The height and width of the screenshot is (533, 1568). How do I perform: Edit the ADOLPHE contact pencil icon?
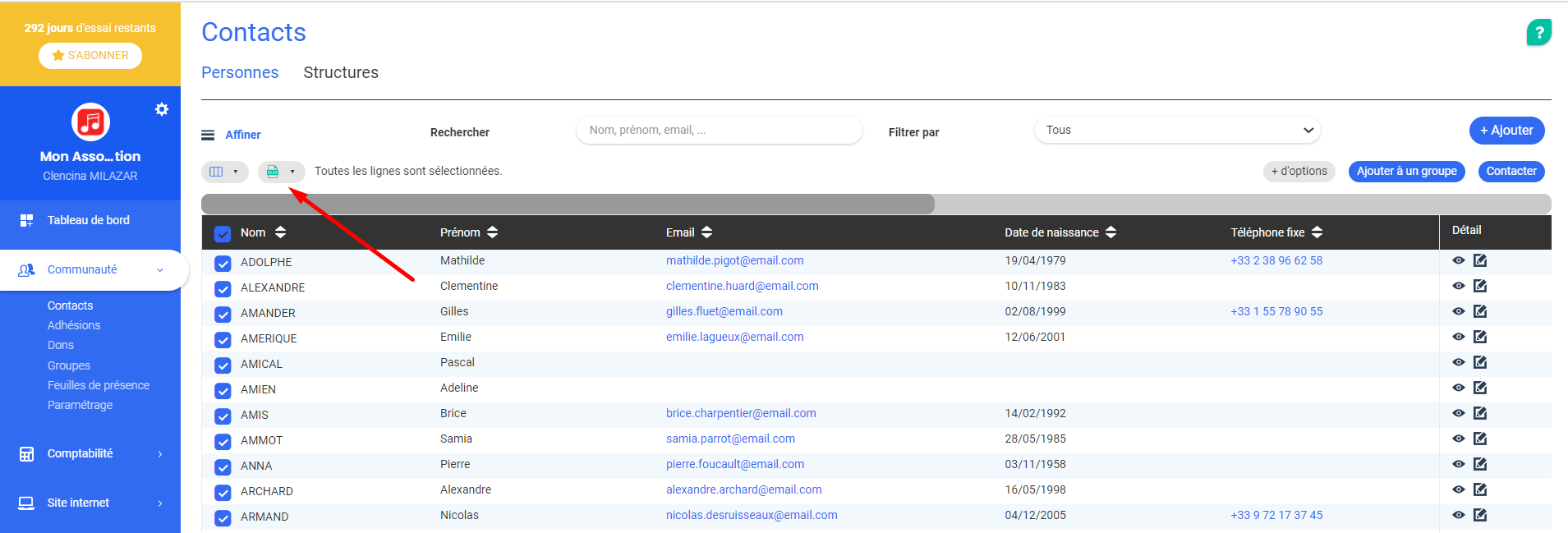coord(1480,260)
